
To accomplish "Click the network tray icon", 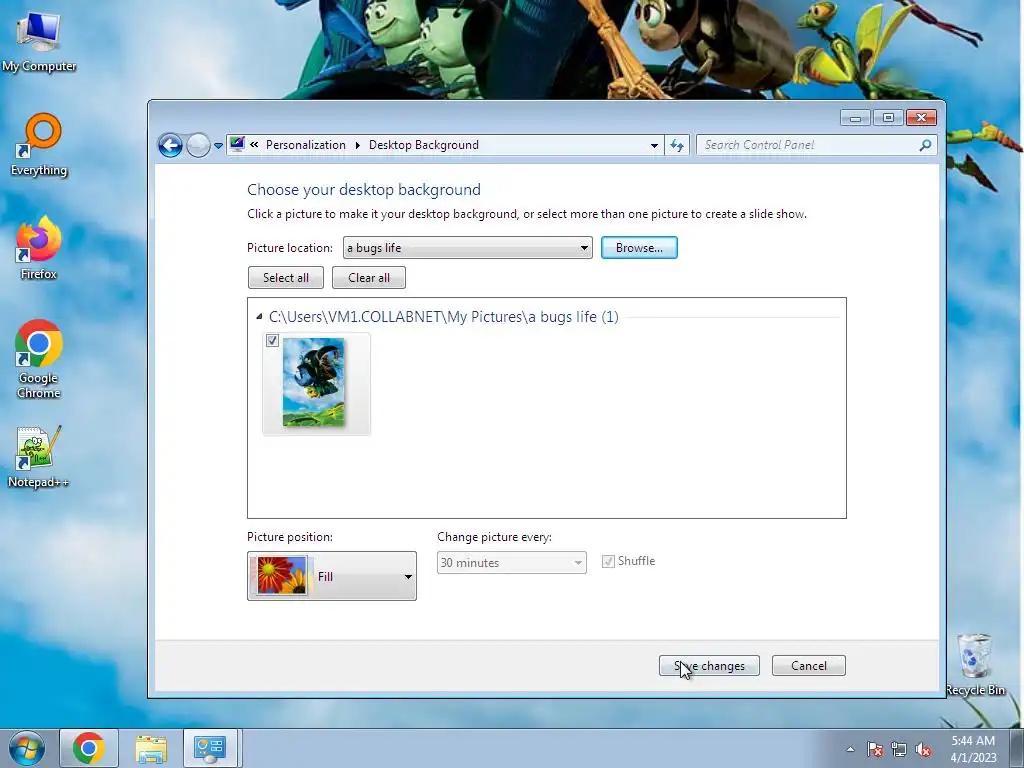I will point(899,749).
